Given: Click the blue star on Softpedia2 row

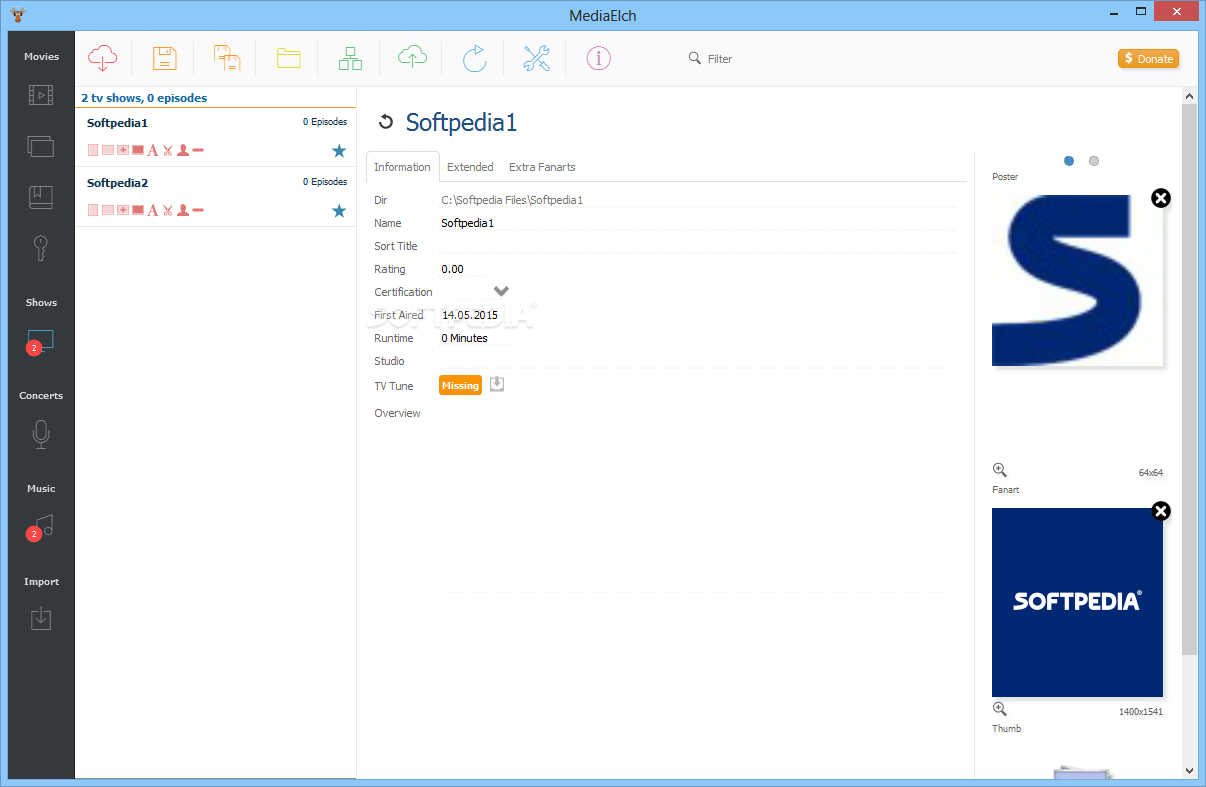Looking at the screenshot, I should (339, 210).
